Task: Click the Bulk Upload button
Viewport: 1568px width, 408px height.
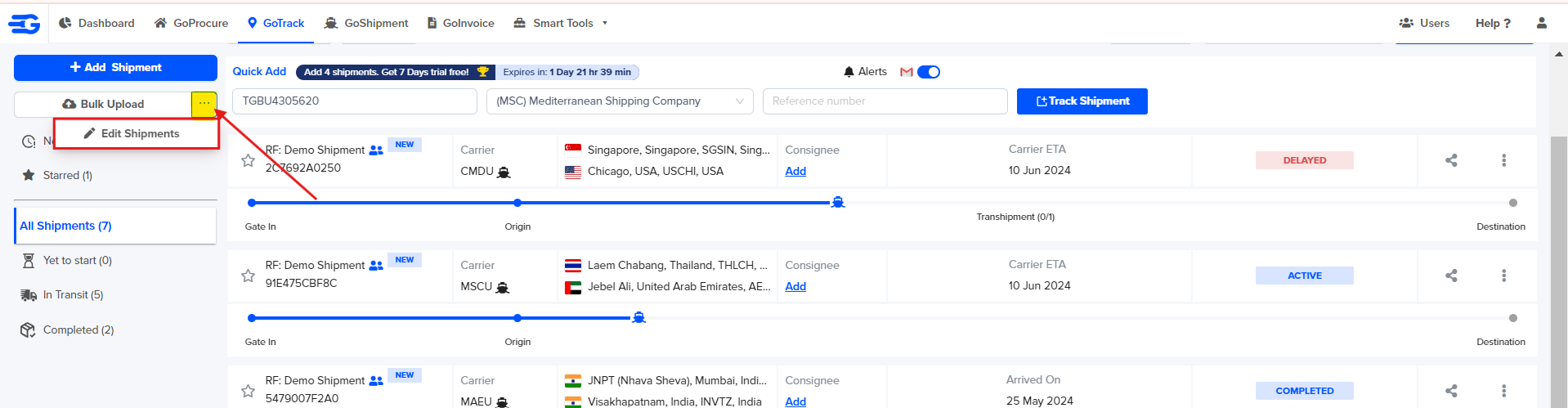Action: click(x=103, y=104)
